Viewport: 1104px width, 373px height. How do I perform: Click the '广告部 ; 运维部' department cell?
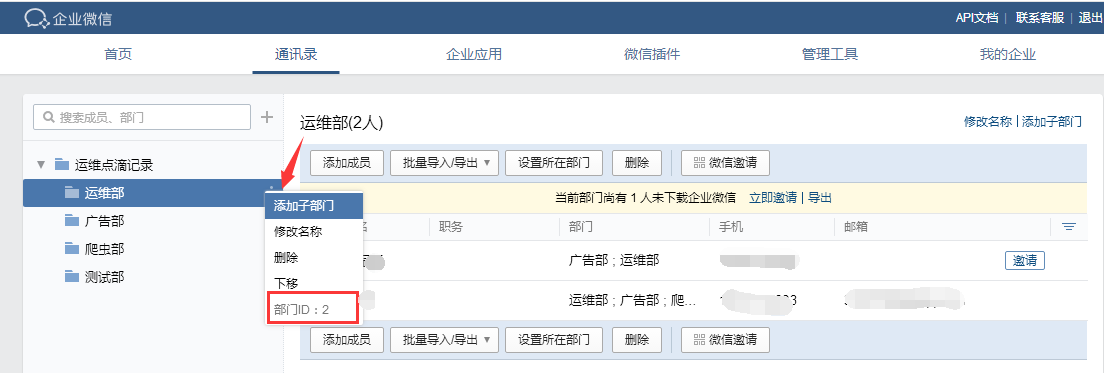(x=614, y=260)
